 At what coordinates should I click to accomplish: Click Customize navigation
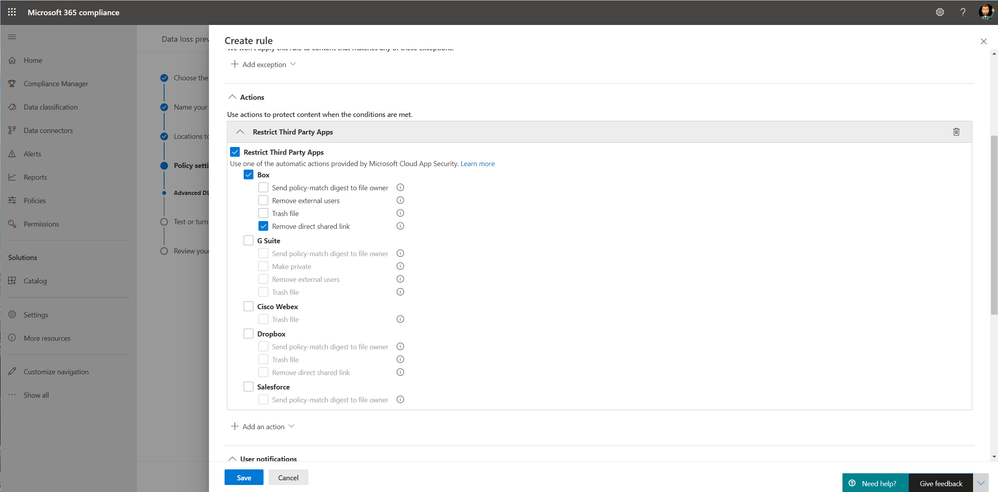(x=56, y=372)
